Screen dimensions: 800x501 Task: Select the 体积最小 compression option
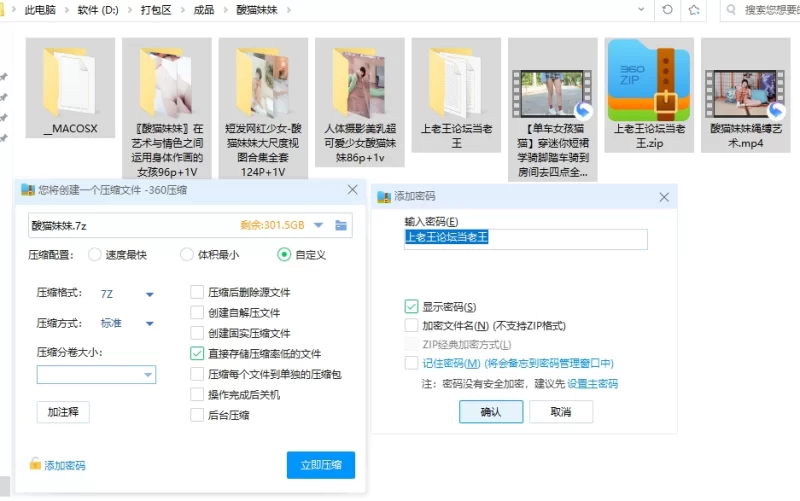click(187, 255)
